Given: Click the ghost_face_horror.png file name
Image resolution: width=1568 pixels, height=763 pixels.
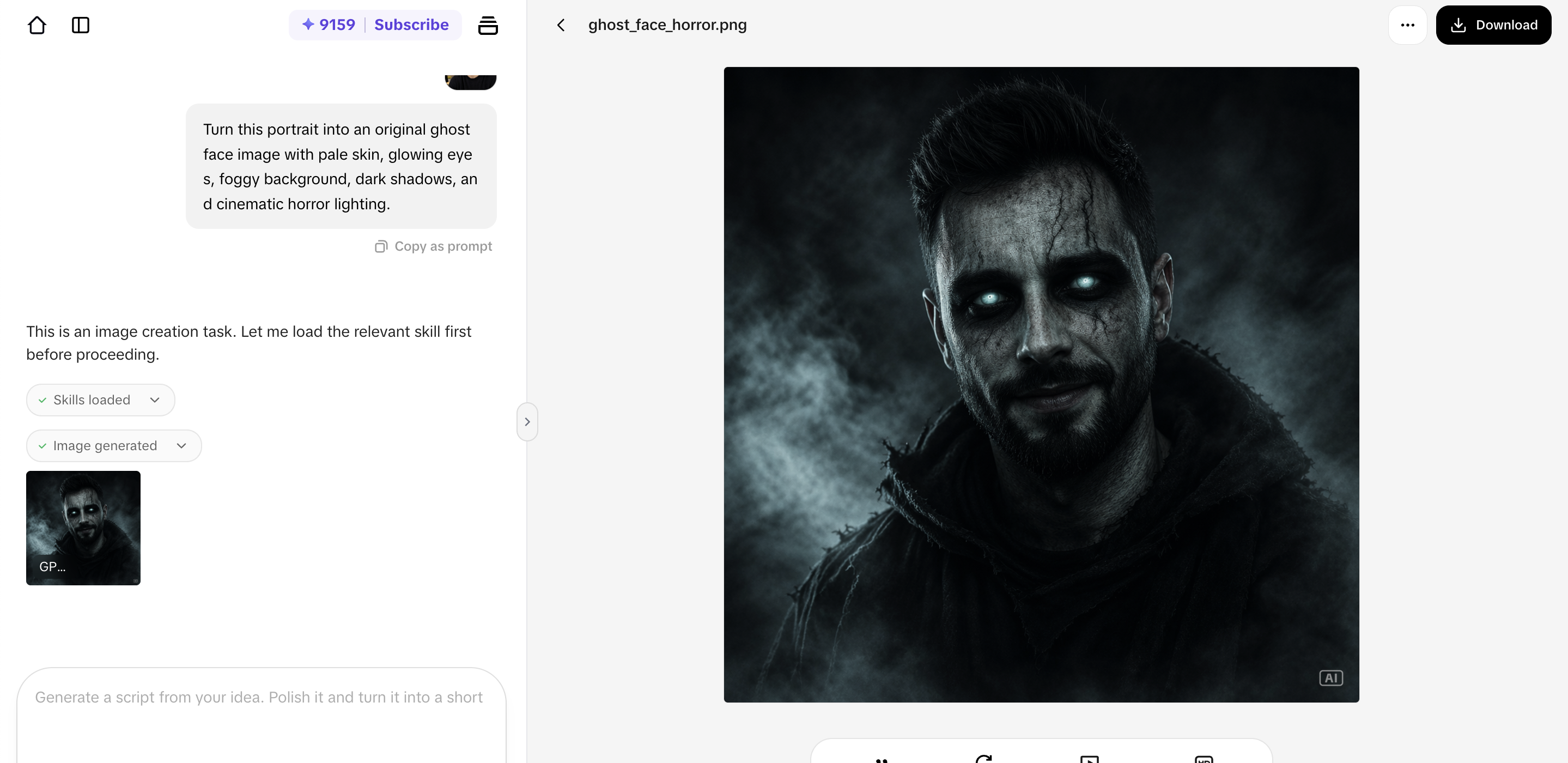Looking at the screenshot, I should [667, 25].
